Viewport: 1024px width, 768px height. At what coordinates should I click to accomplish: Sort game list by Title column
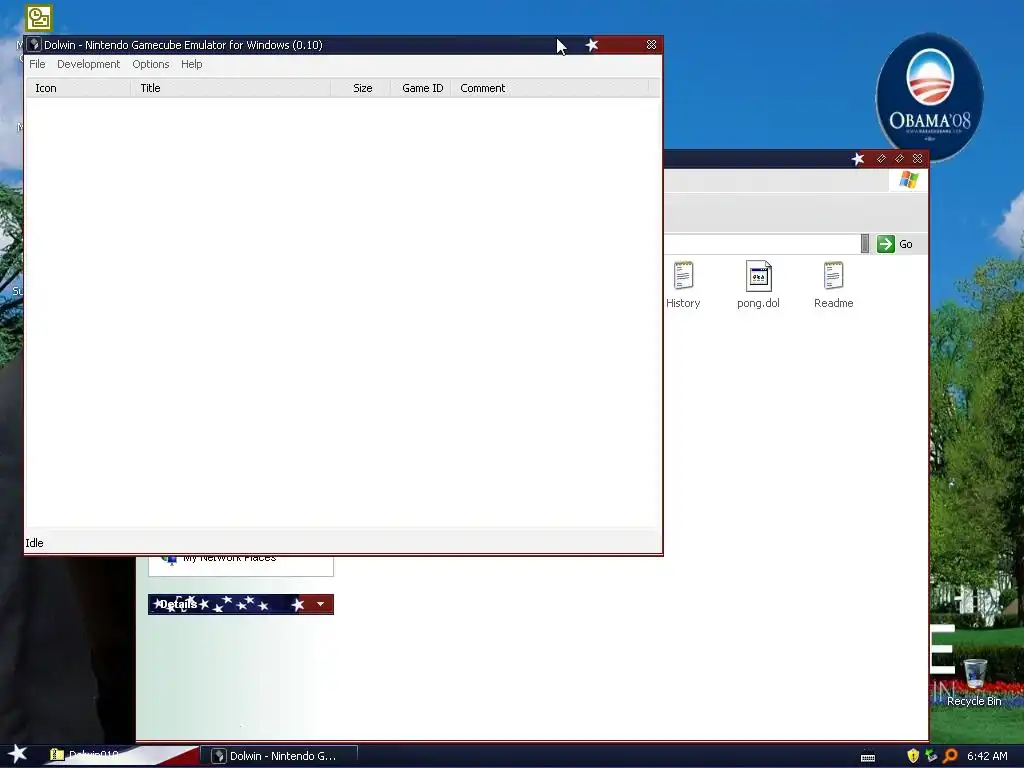[231, 88]
